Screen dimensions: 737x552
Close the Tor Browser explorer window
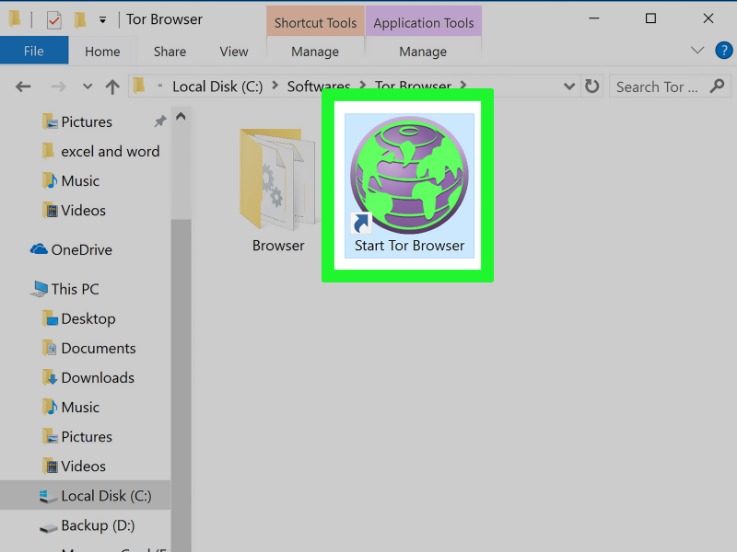tap(708, 18)
